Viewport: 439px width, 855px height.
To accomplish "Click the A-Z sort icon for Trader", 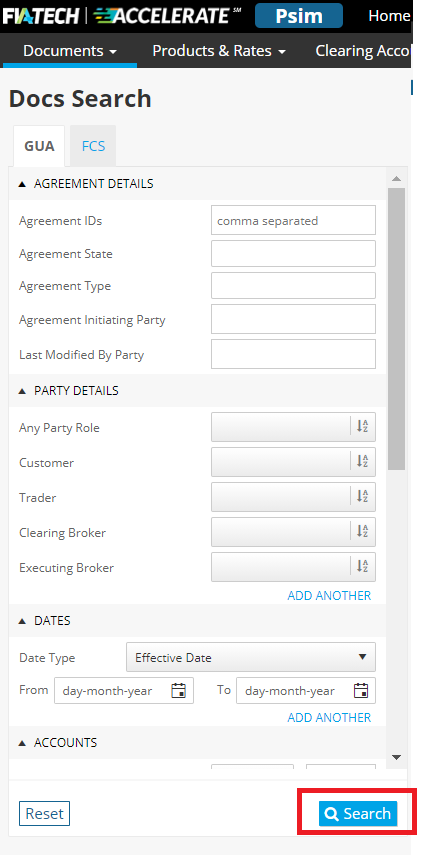I will click(363, 497).
